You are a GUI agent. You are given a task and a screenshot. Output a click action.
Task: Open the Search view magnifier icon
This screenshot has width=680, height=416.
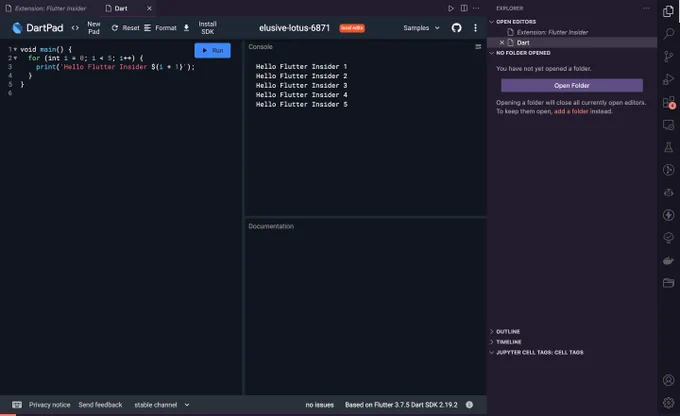coord(668,33)
